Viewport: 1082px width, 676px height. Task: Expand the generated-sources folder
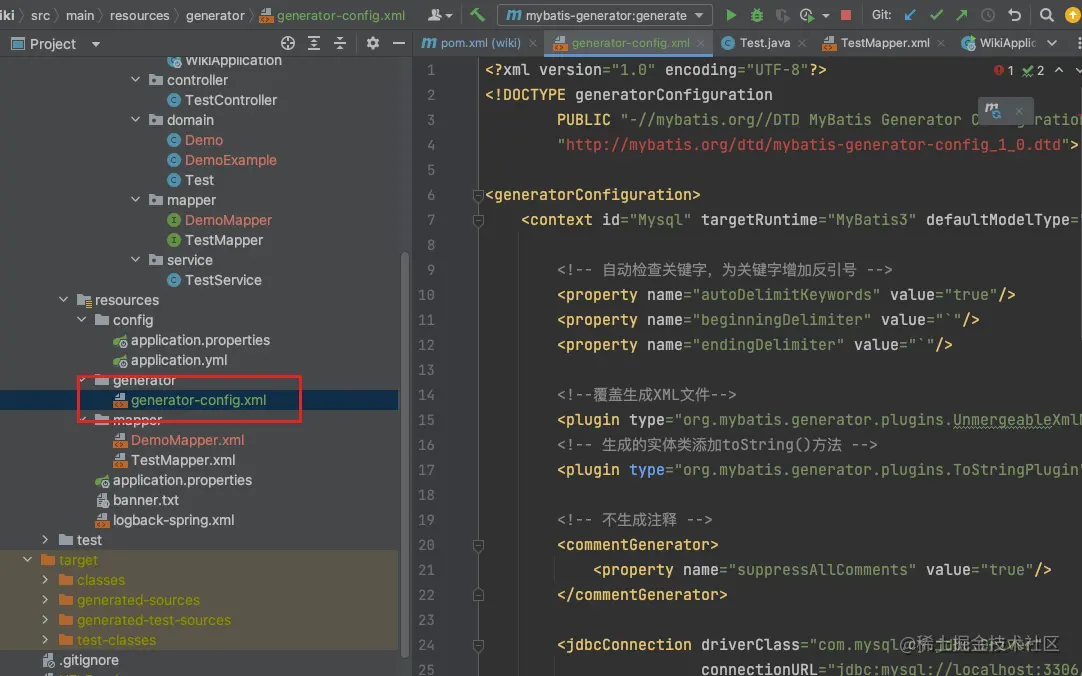tap(46, 600)
